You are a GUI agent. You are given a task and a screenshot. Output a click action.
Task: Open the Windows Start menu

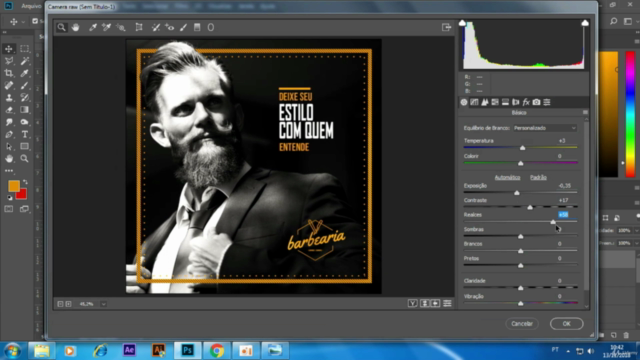pyautogui.click(x=12, y=351)
